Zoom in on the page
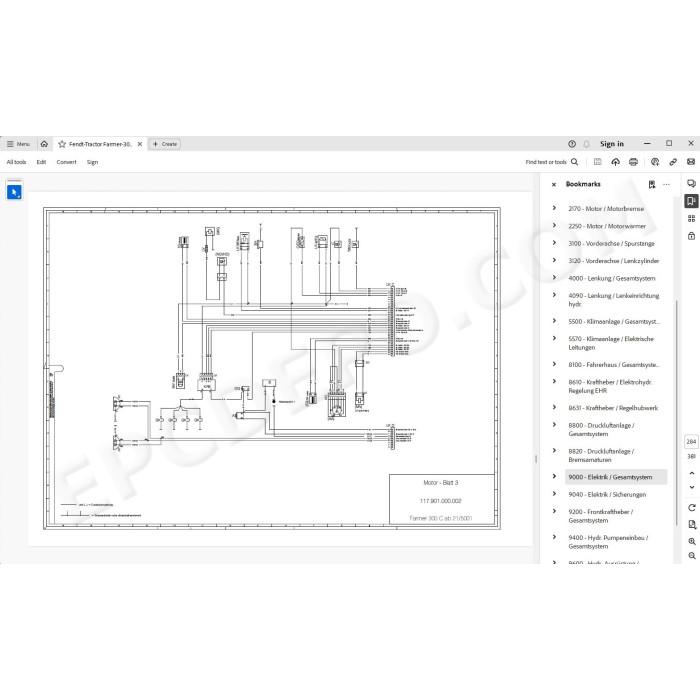Screen dimensions: 700x700 [692, 541]
